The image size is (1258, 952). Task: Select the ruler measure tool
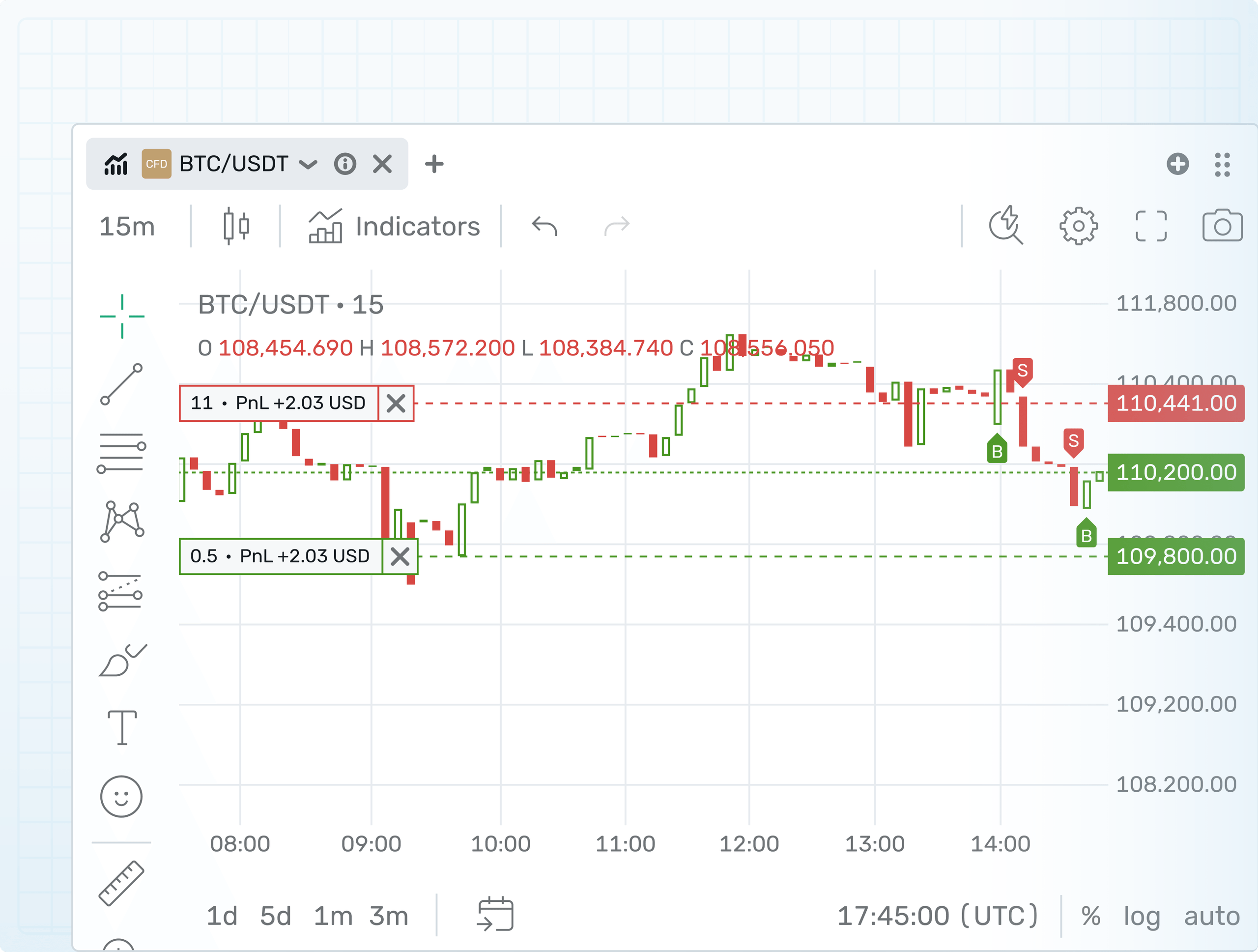(121, 883)
